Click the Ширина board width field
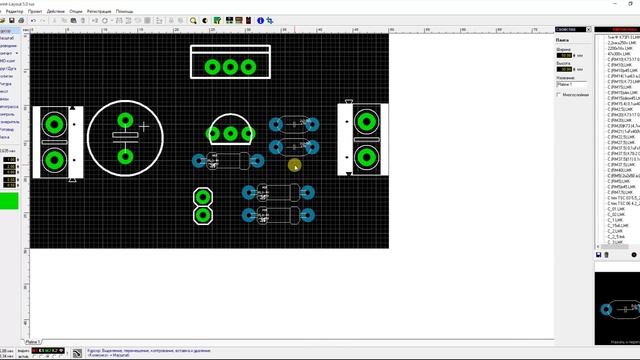 tap(564, 56)
